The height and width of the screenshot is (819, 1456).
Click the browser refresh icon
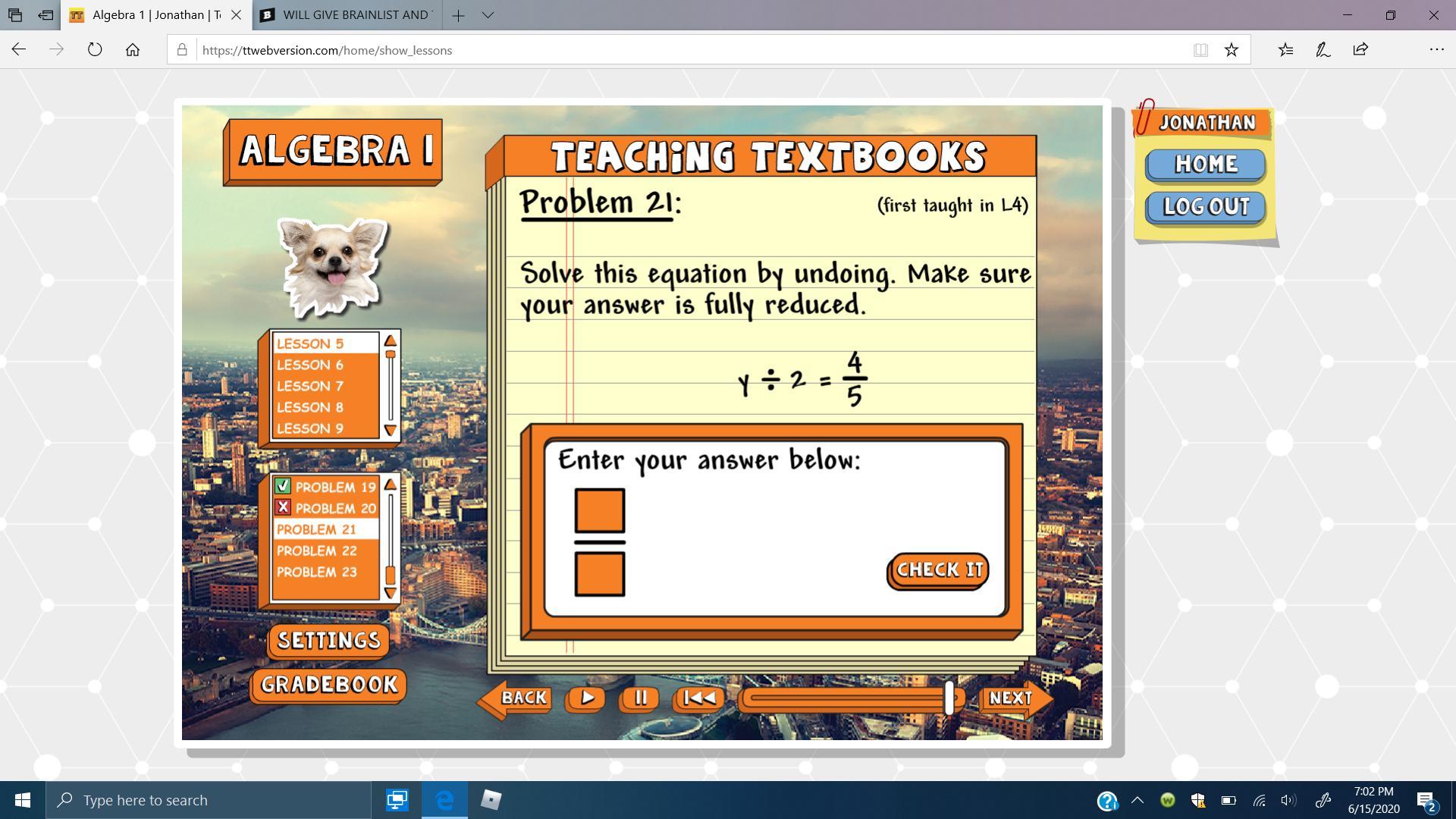pos(95,50)
